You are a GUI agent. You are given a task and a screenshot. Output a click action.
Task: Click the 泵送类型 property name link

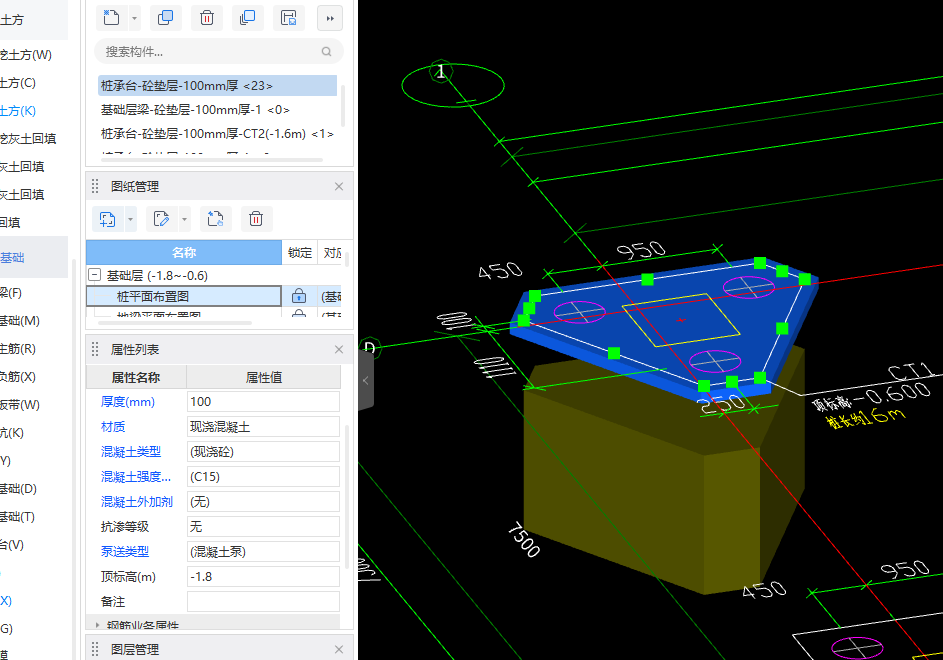[124, 552]
